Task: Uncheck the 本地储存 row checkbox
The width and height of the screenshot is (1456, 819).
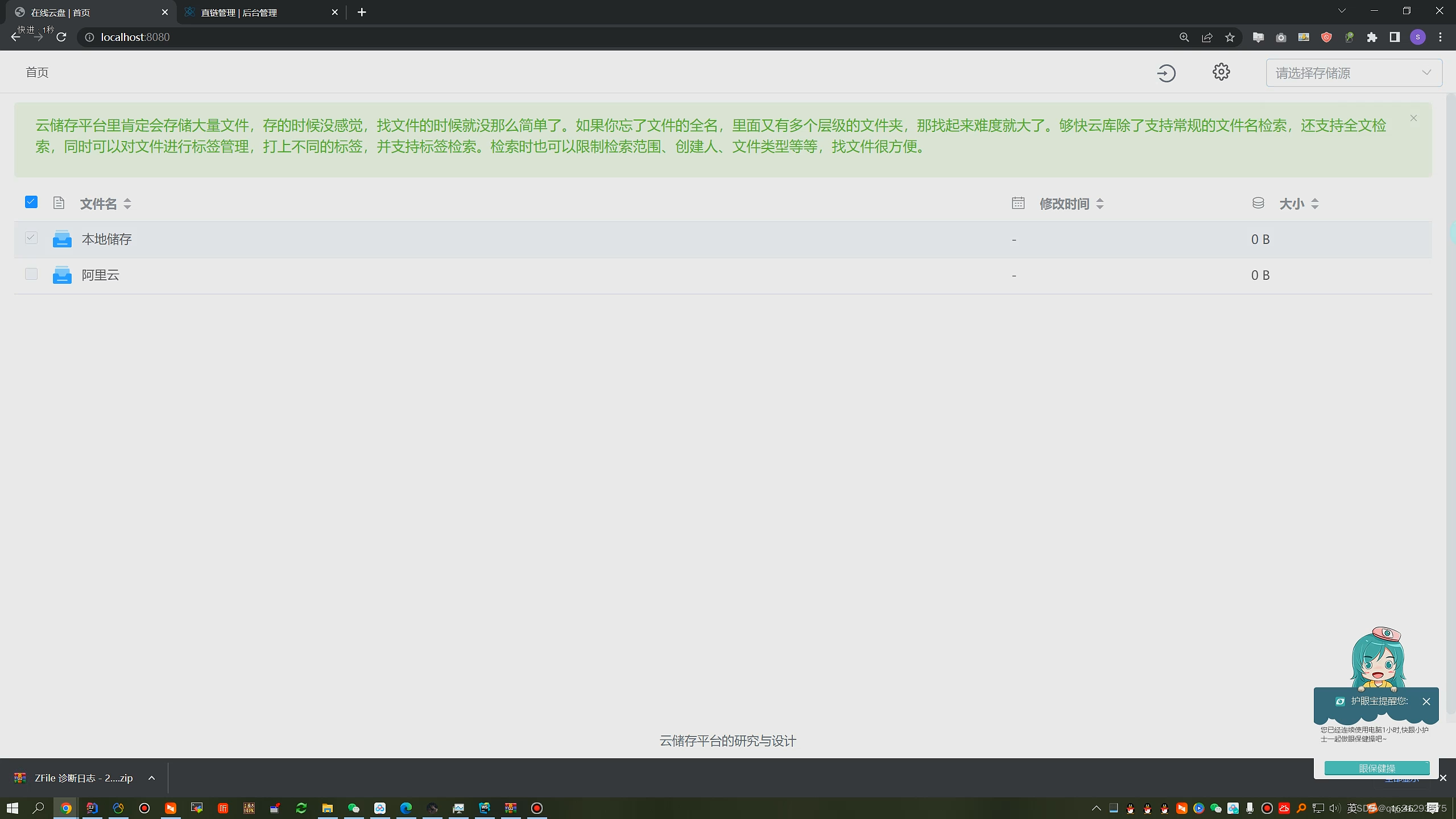Action: coord(31,238)
